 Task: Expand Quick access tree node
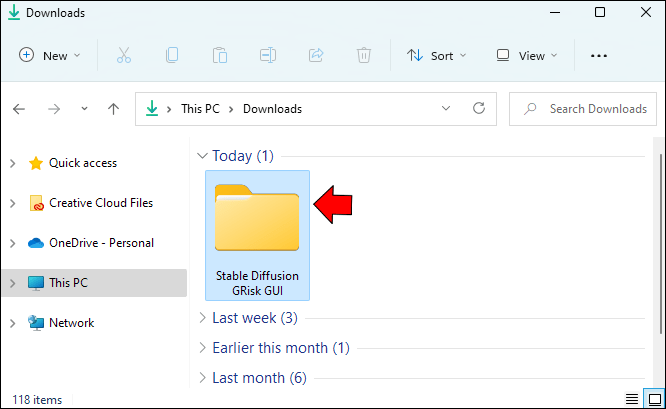pos(13,163)
